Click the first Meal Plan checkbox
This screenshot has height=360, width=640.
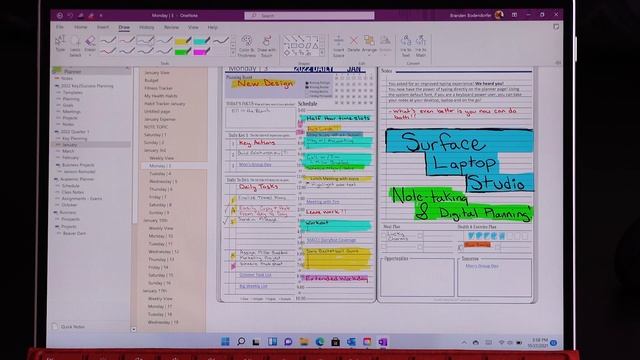tap(384, 236)
